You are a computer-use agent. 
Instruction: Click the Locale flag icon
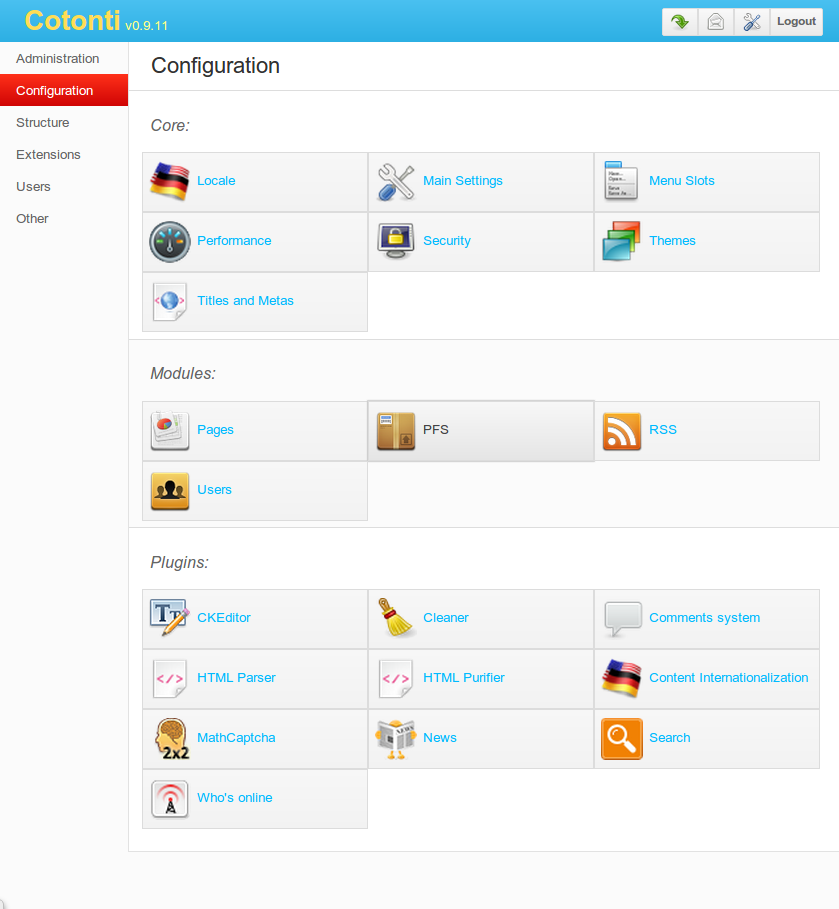[169, 181]
